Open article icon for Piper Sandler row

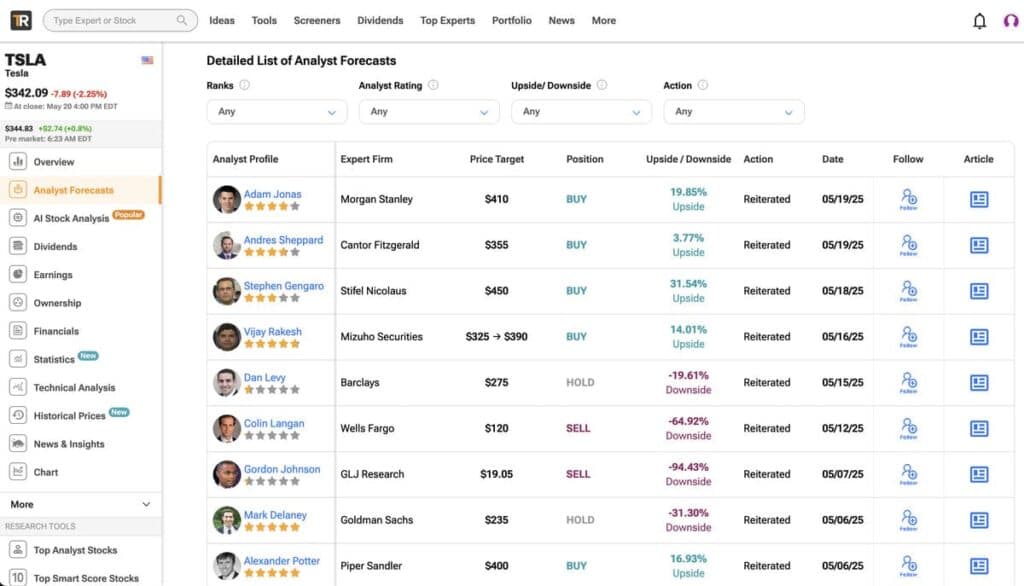point(978,566)
